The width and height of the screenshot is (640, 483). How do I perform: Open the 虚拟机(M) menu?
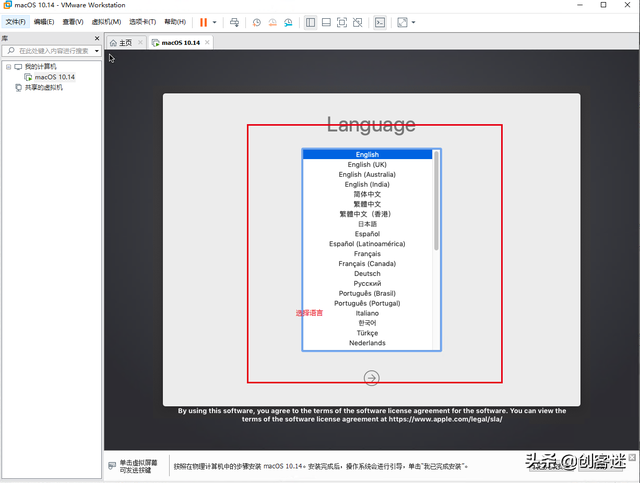point(106,22)
